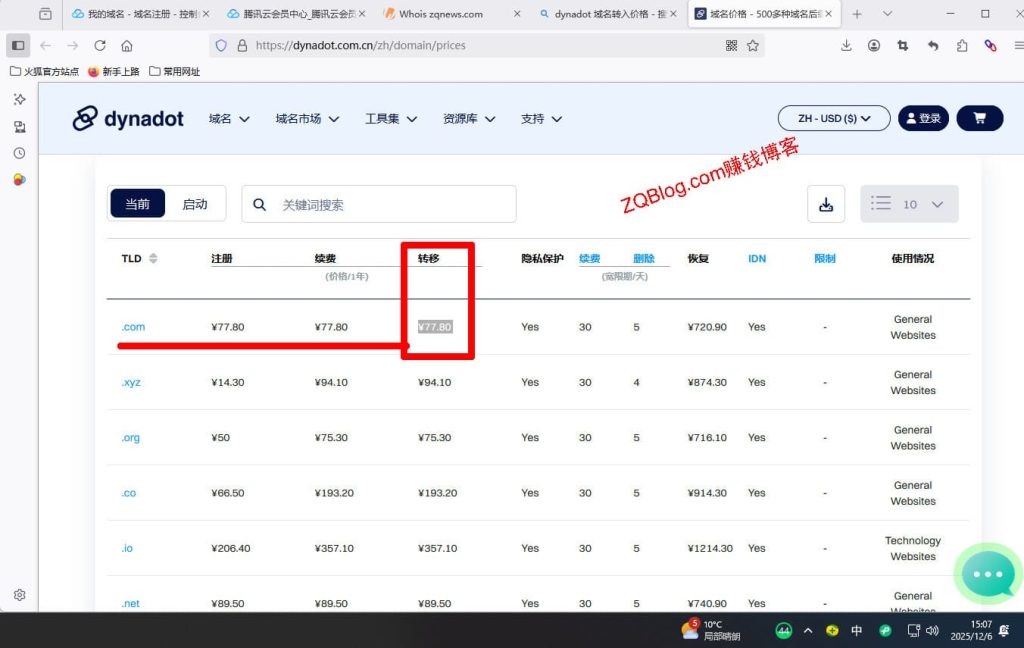The height and width of the screenshot is (648, 1024).
Task: Open the Windows taskbar weather widget
Action: click(710, 630)
